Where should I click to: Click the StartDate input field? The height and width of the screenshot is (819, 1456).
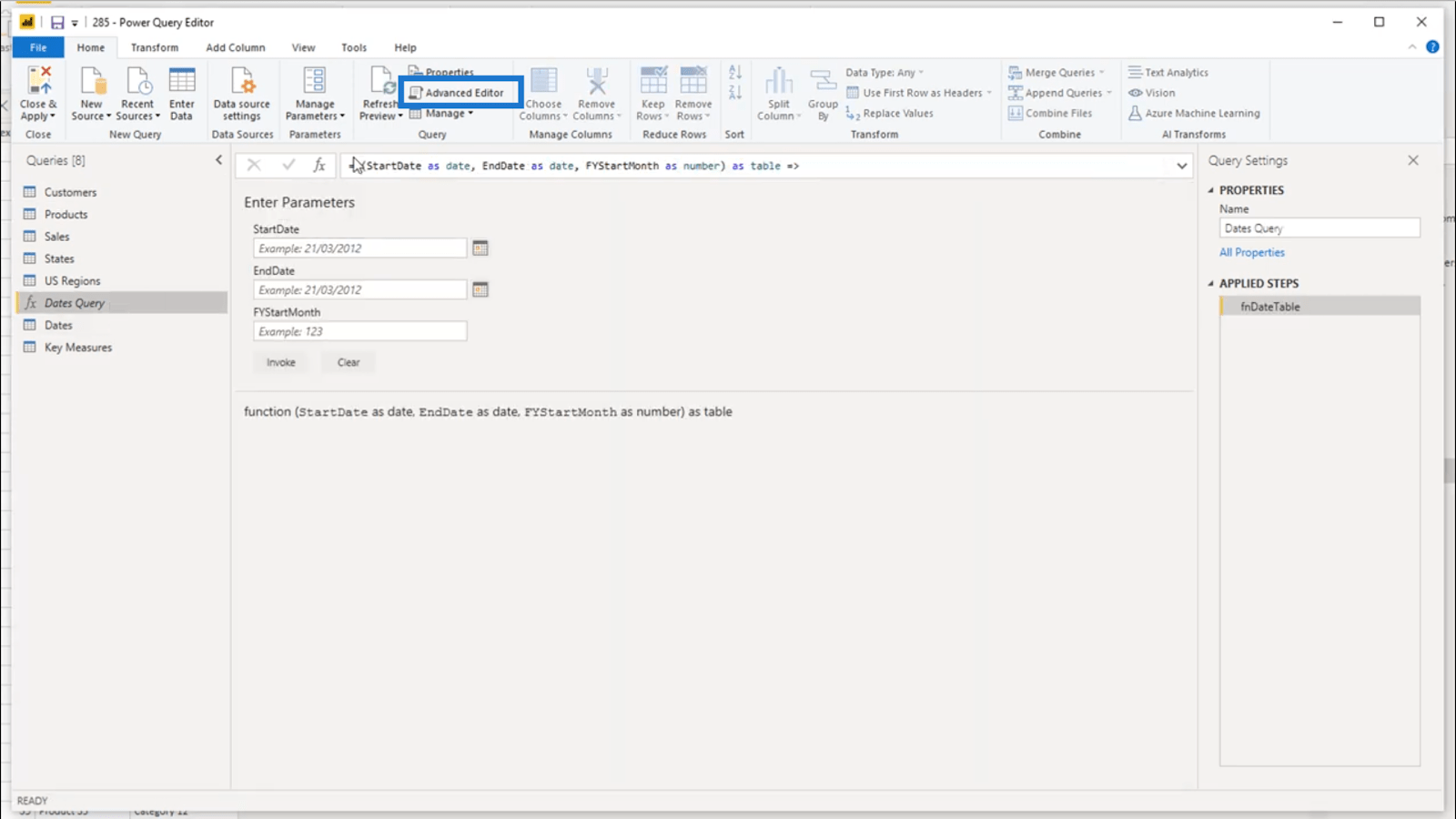coord(360,248)
